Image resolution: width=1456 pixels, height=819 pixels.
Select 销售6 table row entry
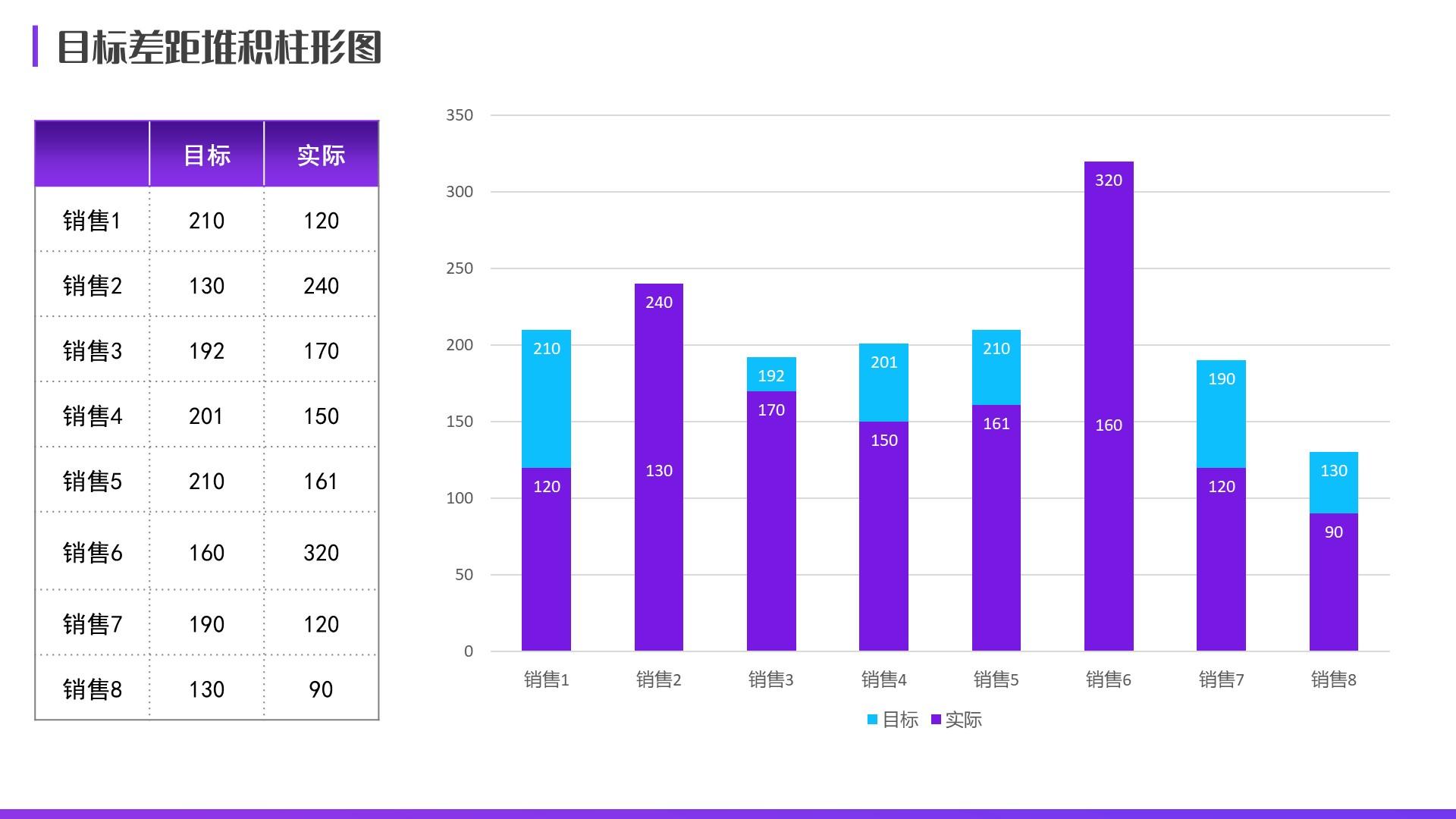click(92, 550)
